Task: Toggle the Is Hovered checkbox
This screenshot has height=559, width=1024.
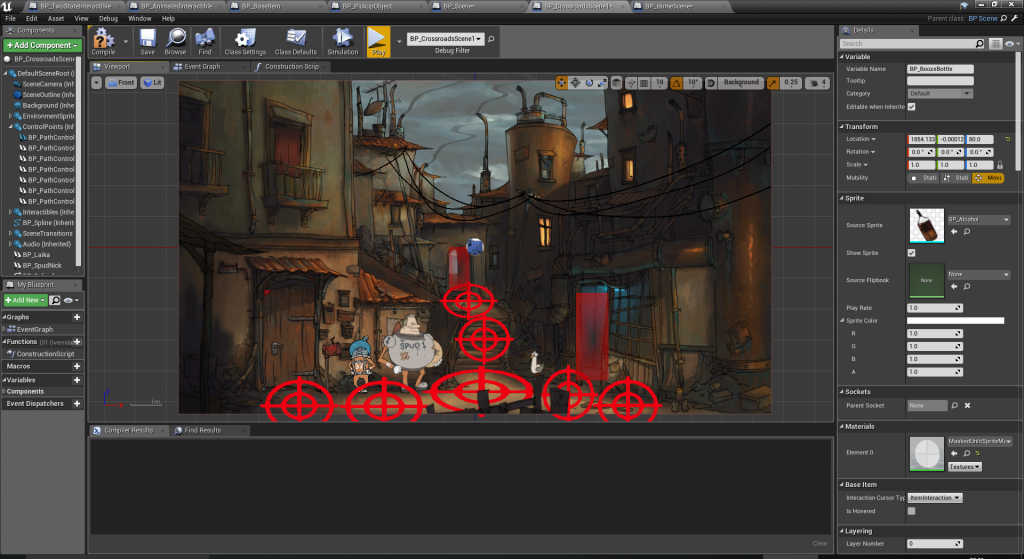Action: [x=912, y=511]
